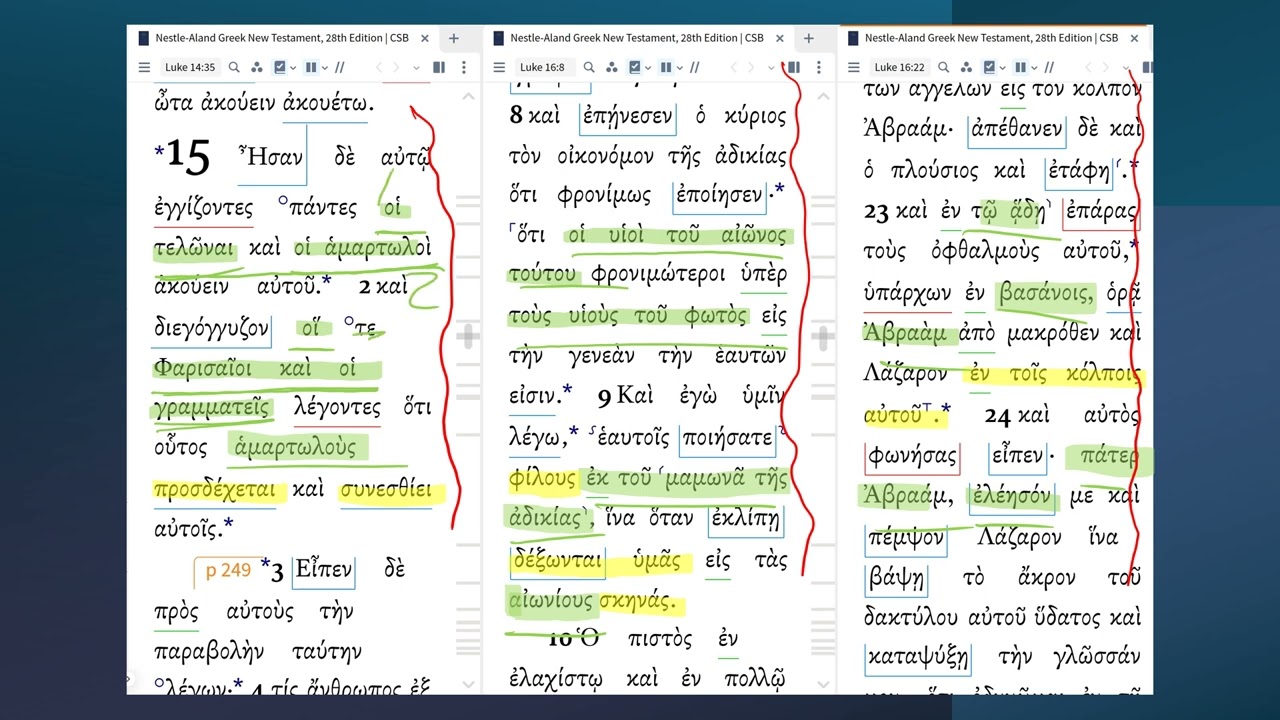Viewport: 1280px width, 720px height.
Task: Click the Greek word 'καταψύξῃ'
Action: 918,658
